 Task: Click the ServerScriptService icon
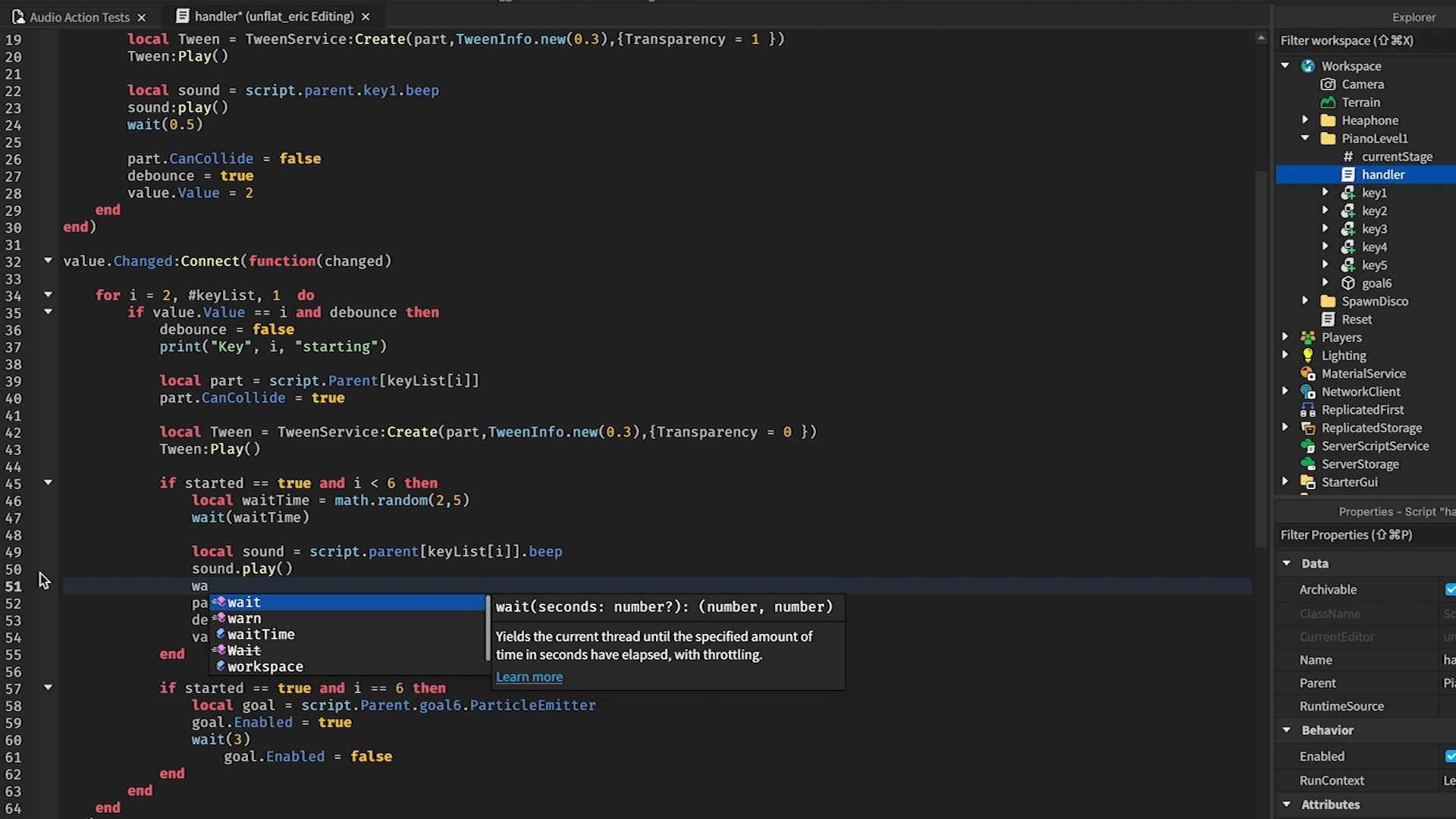[1307, 446]
